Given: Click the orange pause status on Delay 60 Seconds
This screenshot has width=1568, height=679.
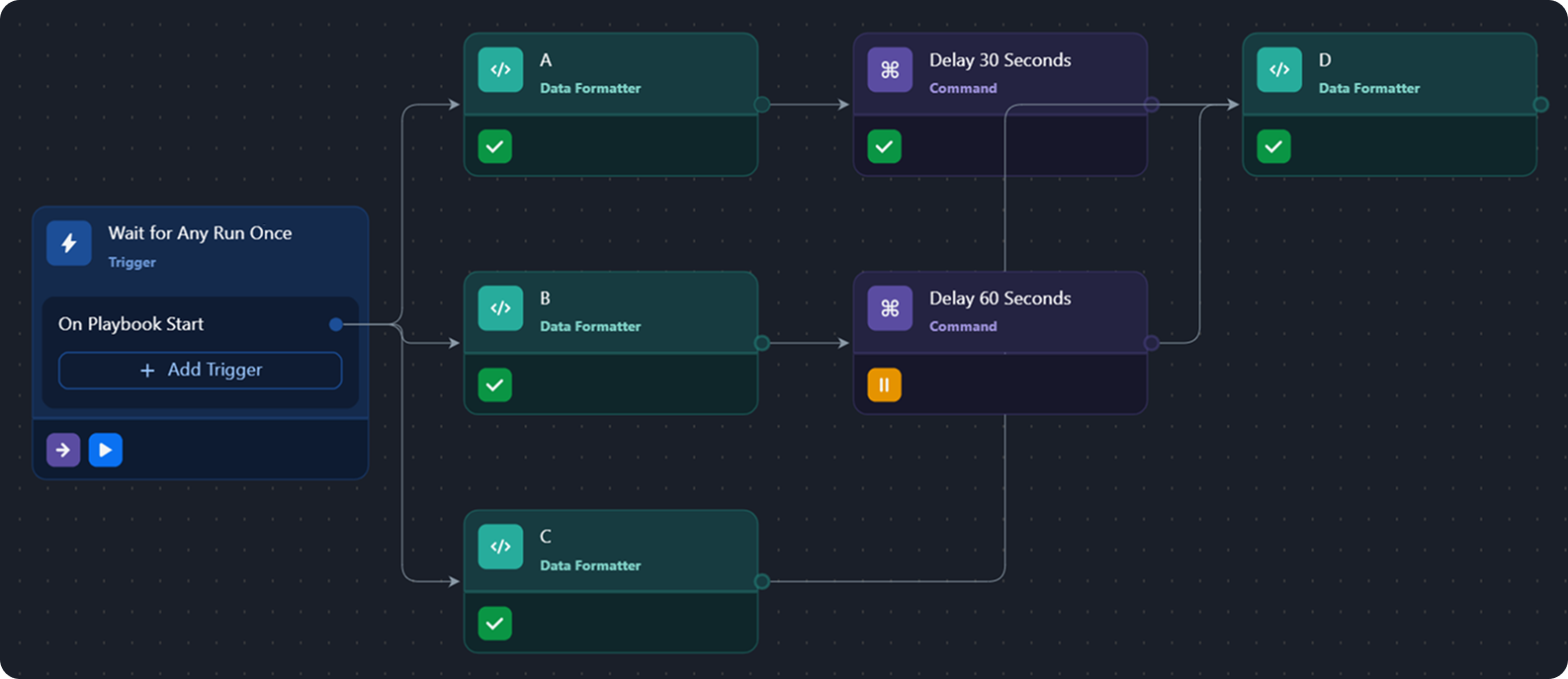Looking at the screenshot, I should point(884,384).
